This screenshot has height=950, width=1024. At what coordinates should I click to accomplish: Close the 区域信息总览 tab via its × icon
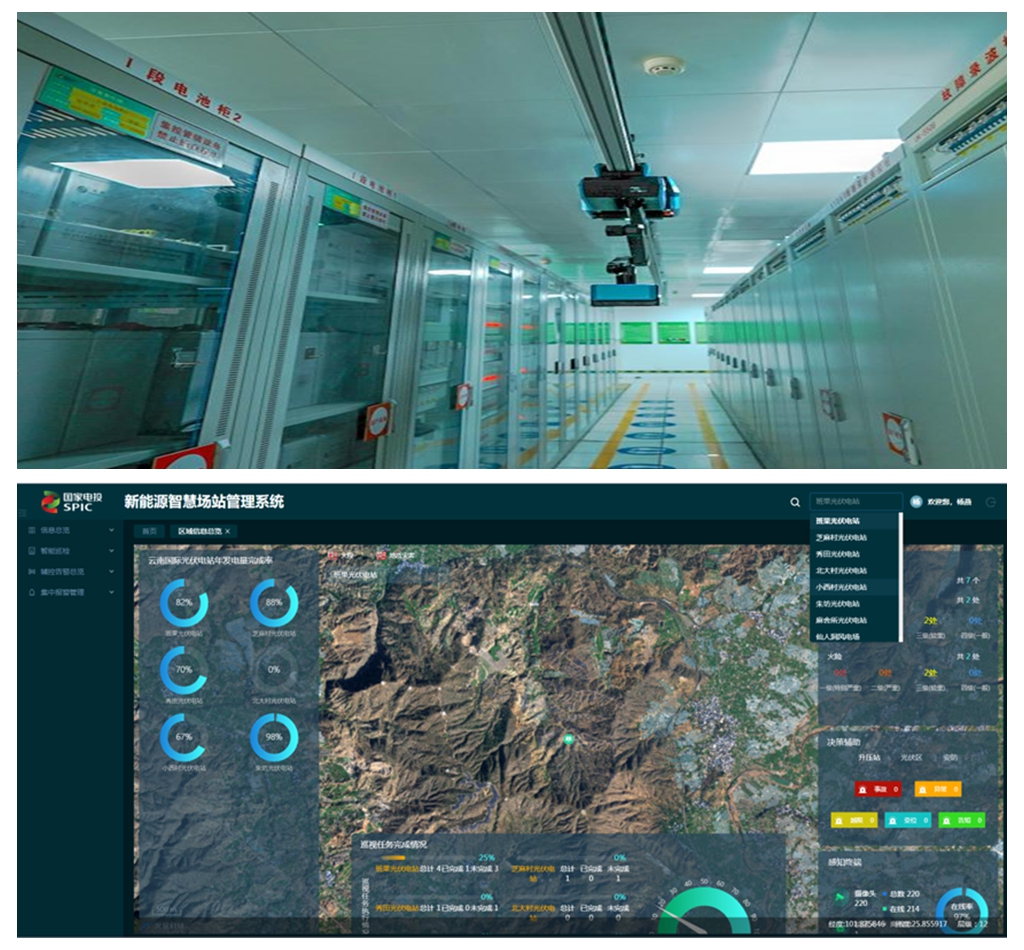click(x=227, y=531)
